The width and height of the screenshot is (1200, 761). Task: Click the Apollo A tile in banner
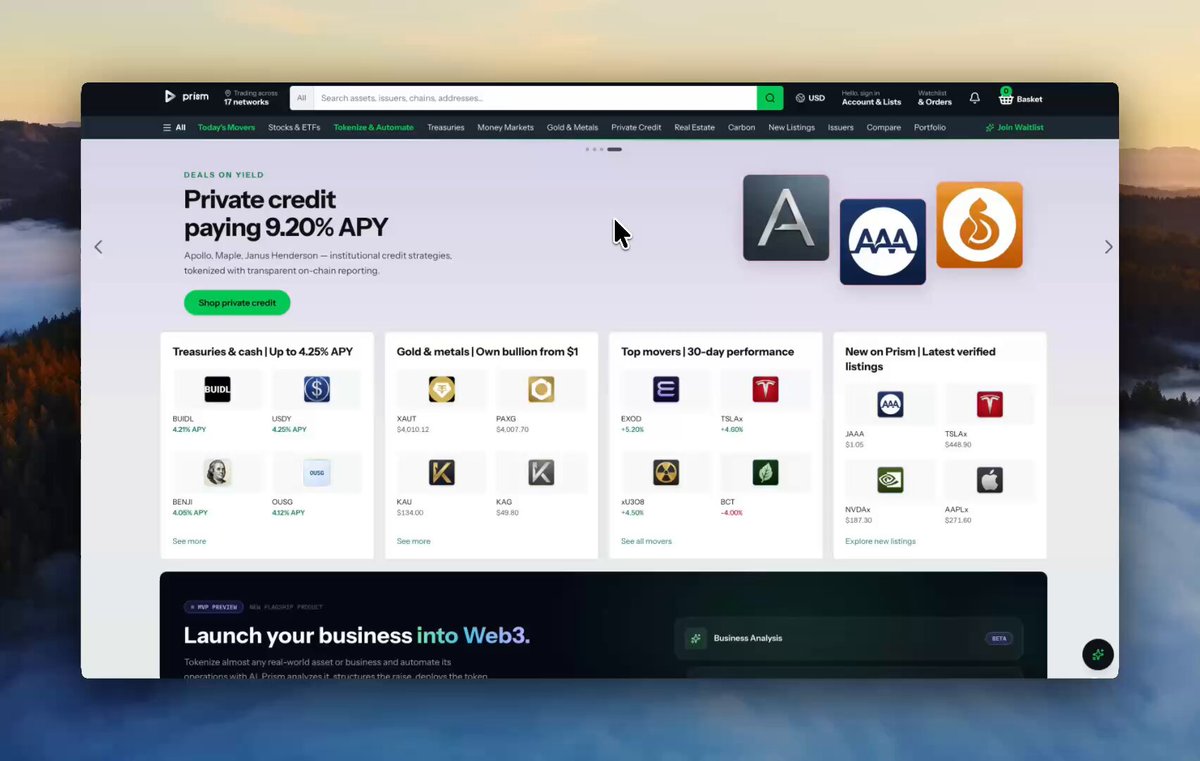786,218
